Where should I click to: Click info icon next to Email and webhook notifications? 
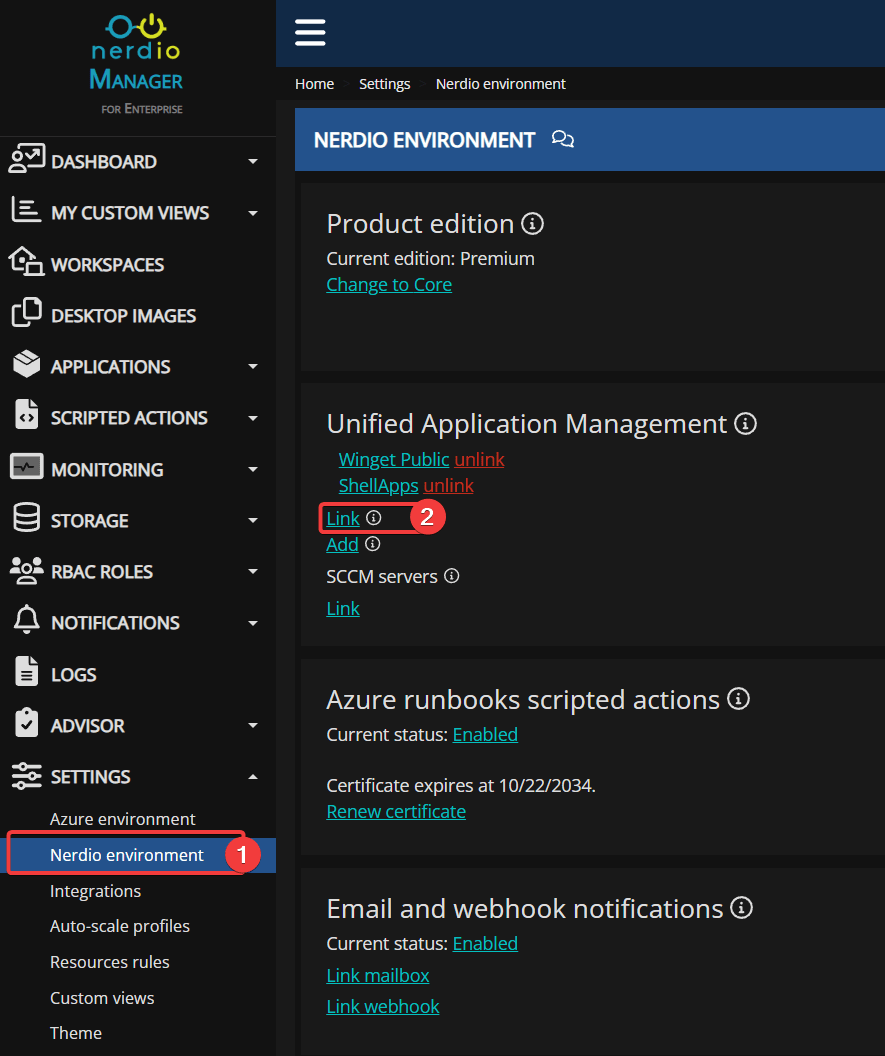click(742, 908)
